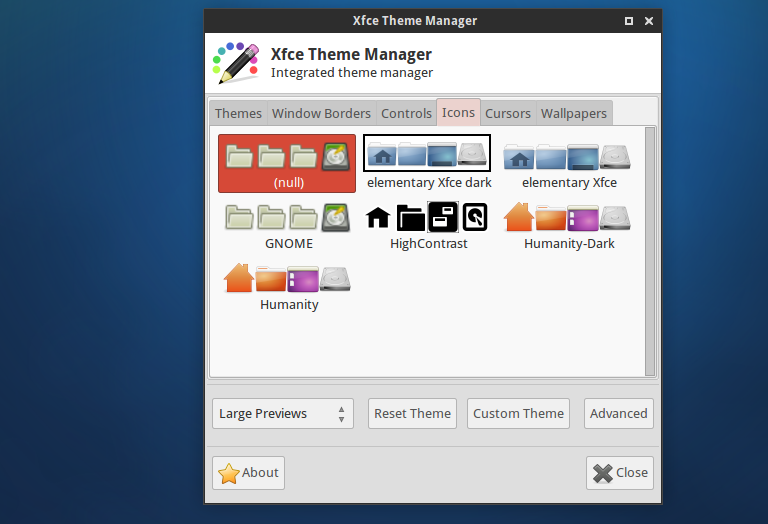This screenshot has height=524, width=768.
Task: Switch to the Themes tab
Action: (x=239, y=113)
